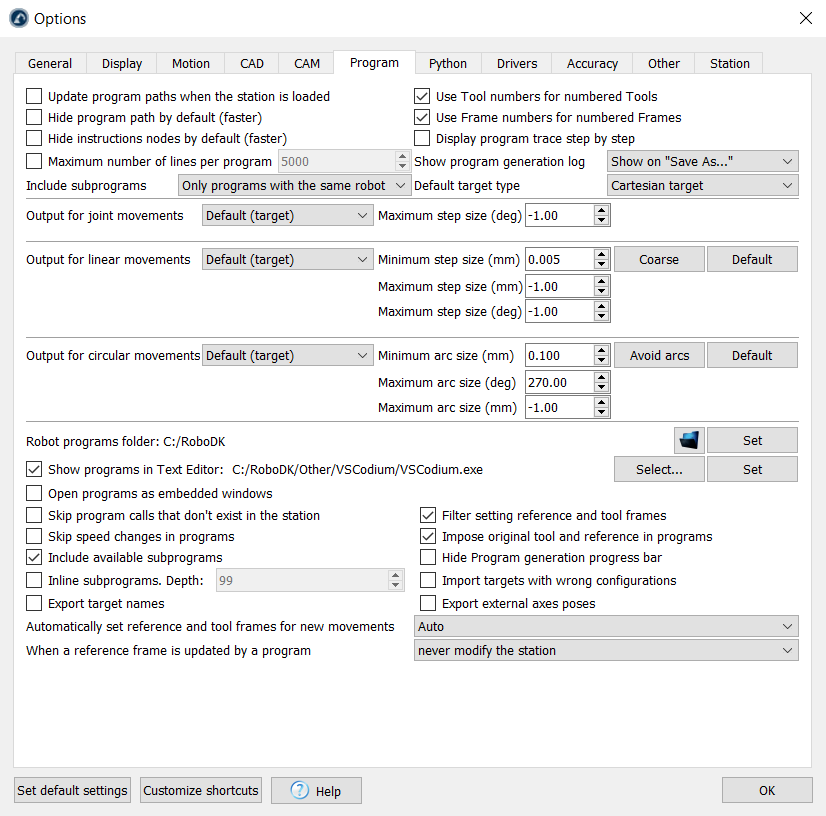Switch to the Python tab
The width and height of the screenshot is (826, 816).
(x=447, y=63)
